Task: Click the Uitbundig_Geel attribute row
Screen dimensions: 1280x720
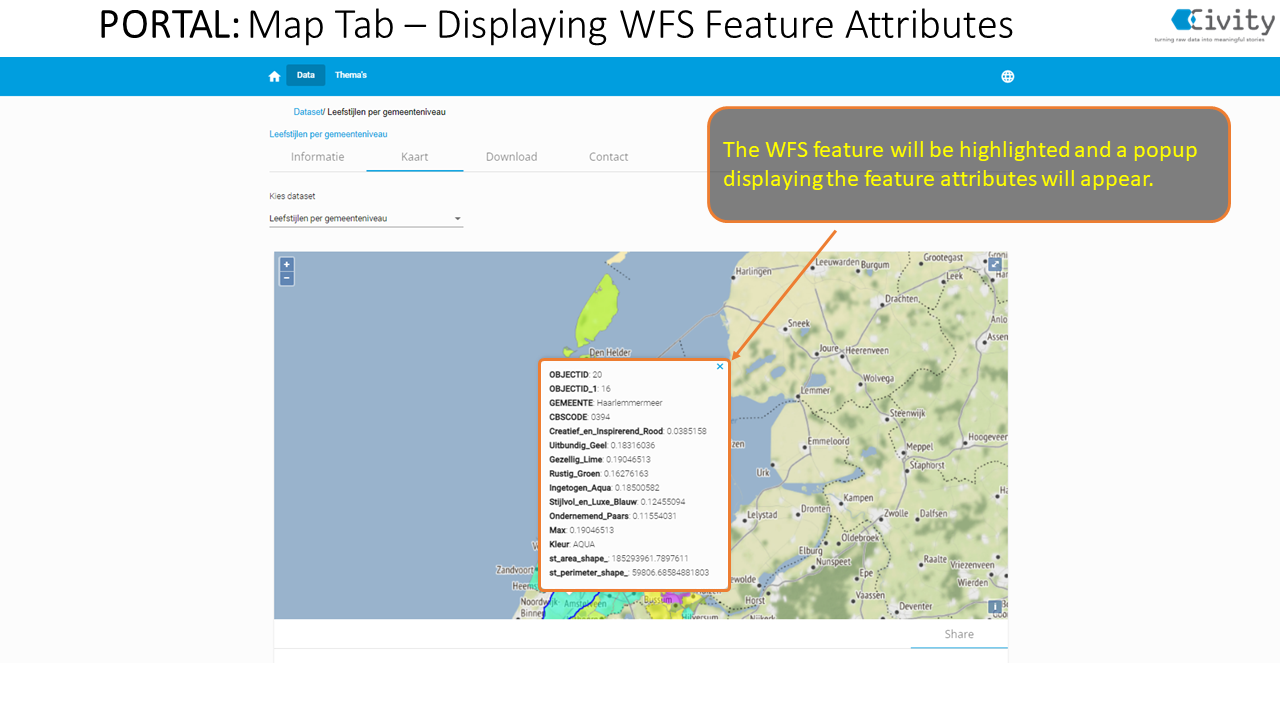Action: 602,445
